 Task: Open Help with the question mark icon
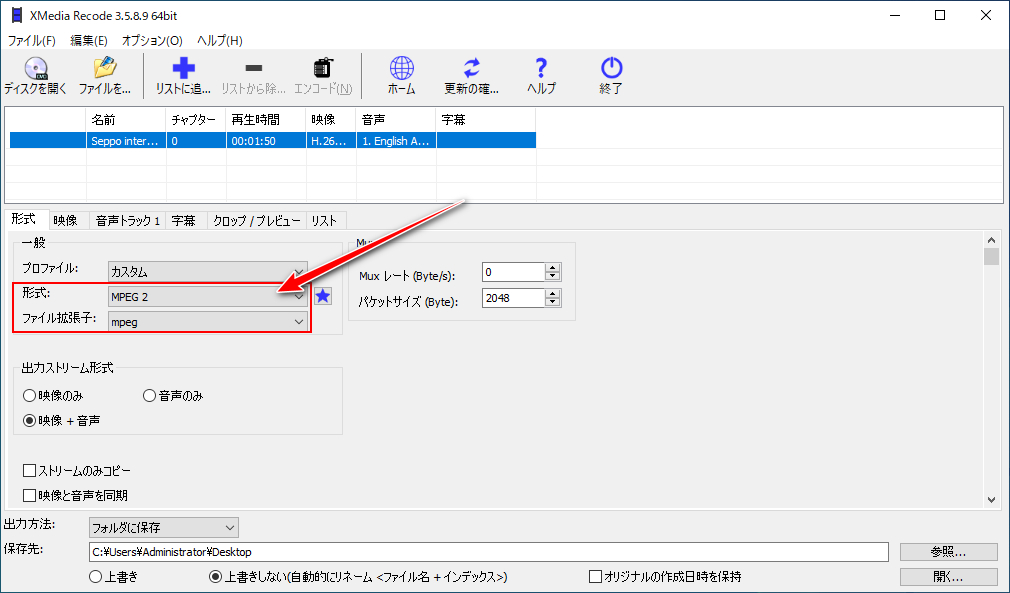[541, 69]
